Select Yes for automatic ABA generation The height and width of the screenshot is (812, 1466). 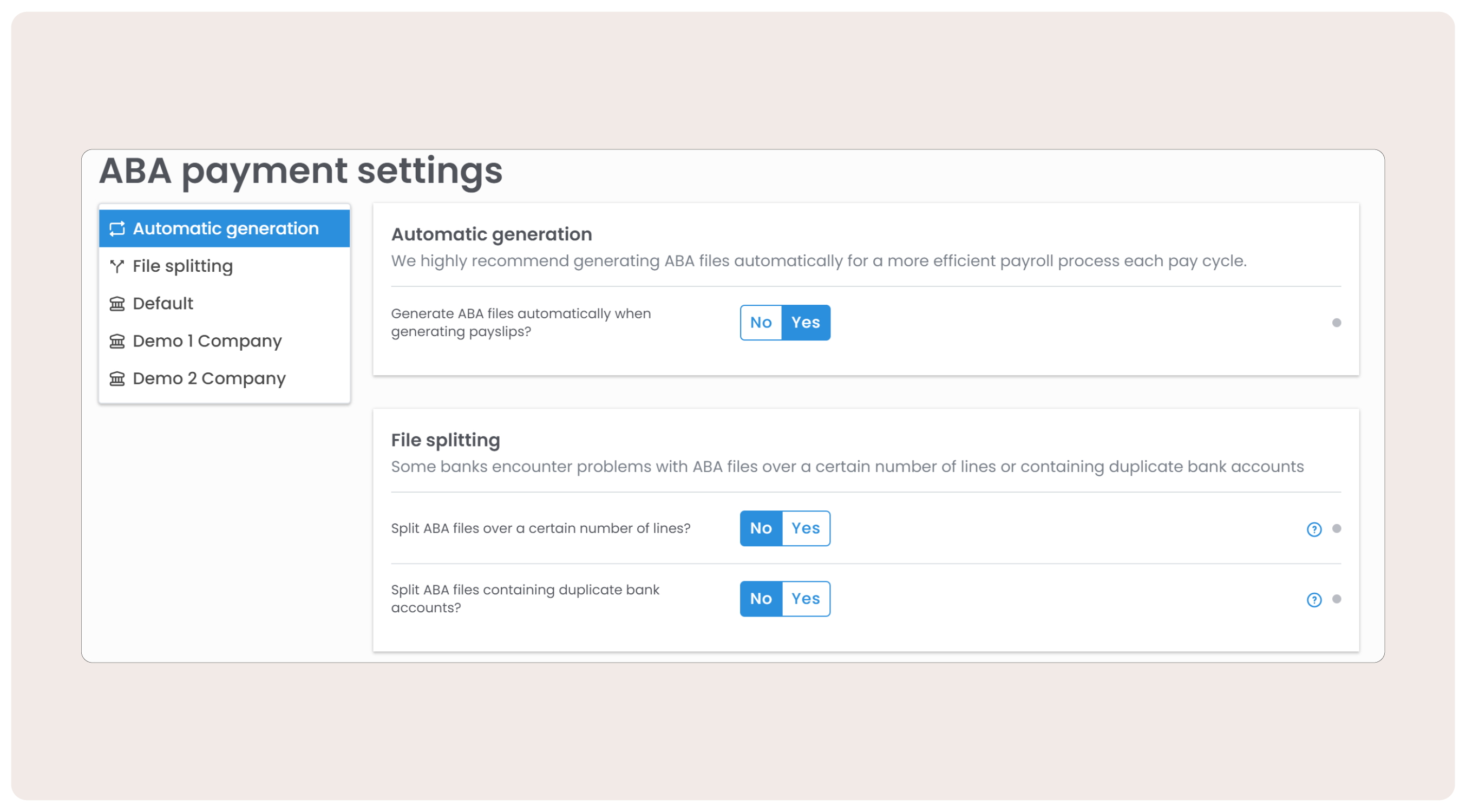(x=806, y=323)
